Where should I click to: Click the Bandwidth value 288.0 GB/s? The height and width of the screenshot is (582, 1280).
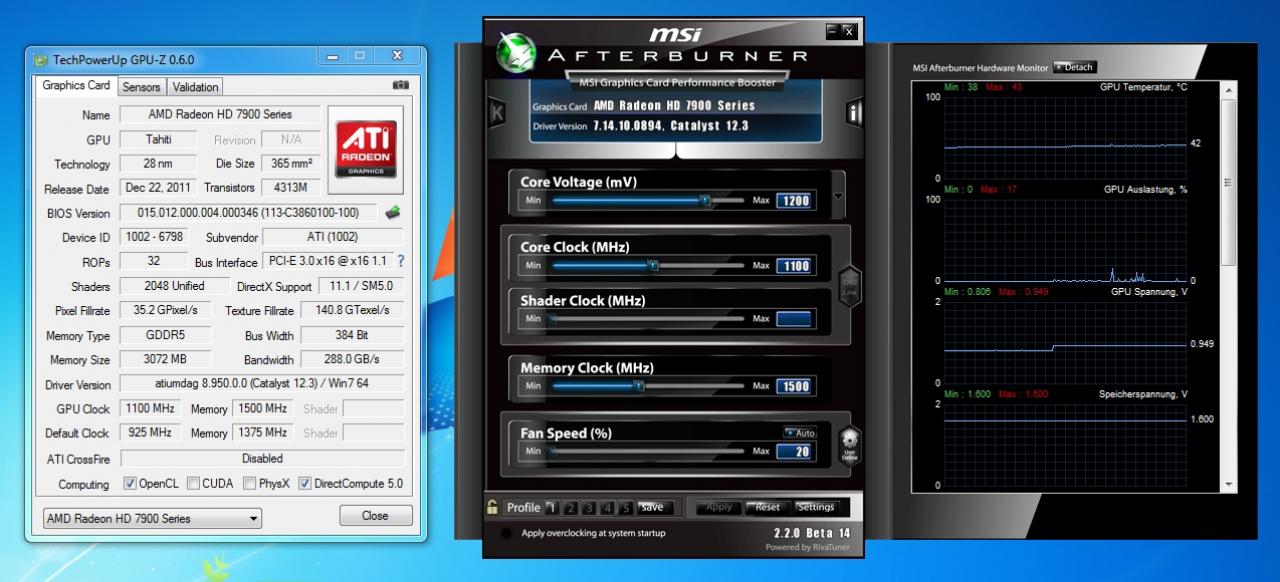coord(352,359)
